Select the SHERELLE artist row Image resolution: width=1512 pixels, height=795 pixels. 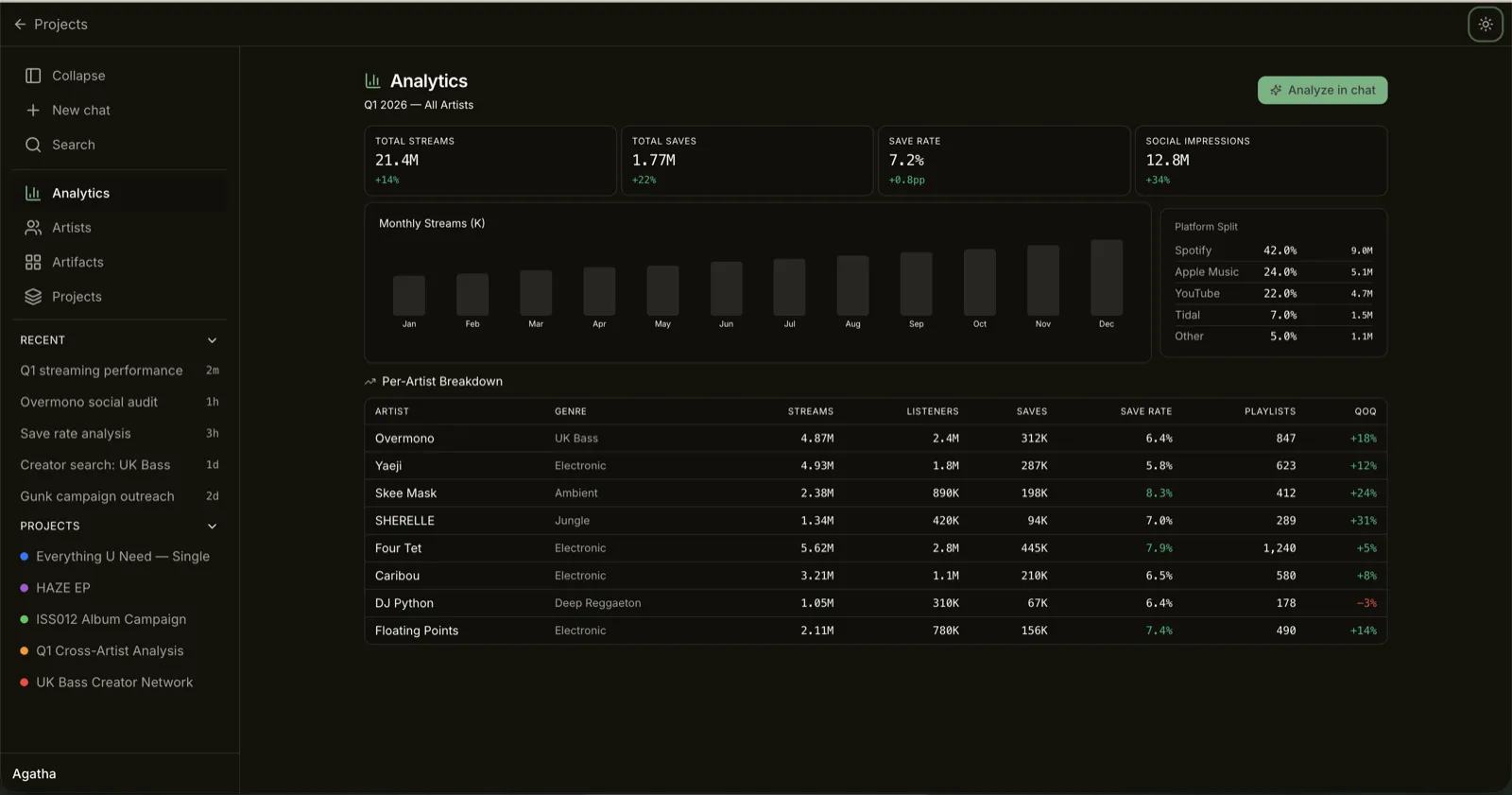[x=876, y=521]
